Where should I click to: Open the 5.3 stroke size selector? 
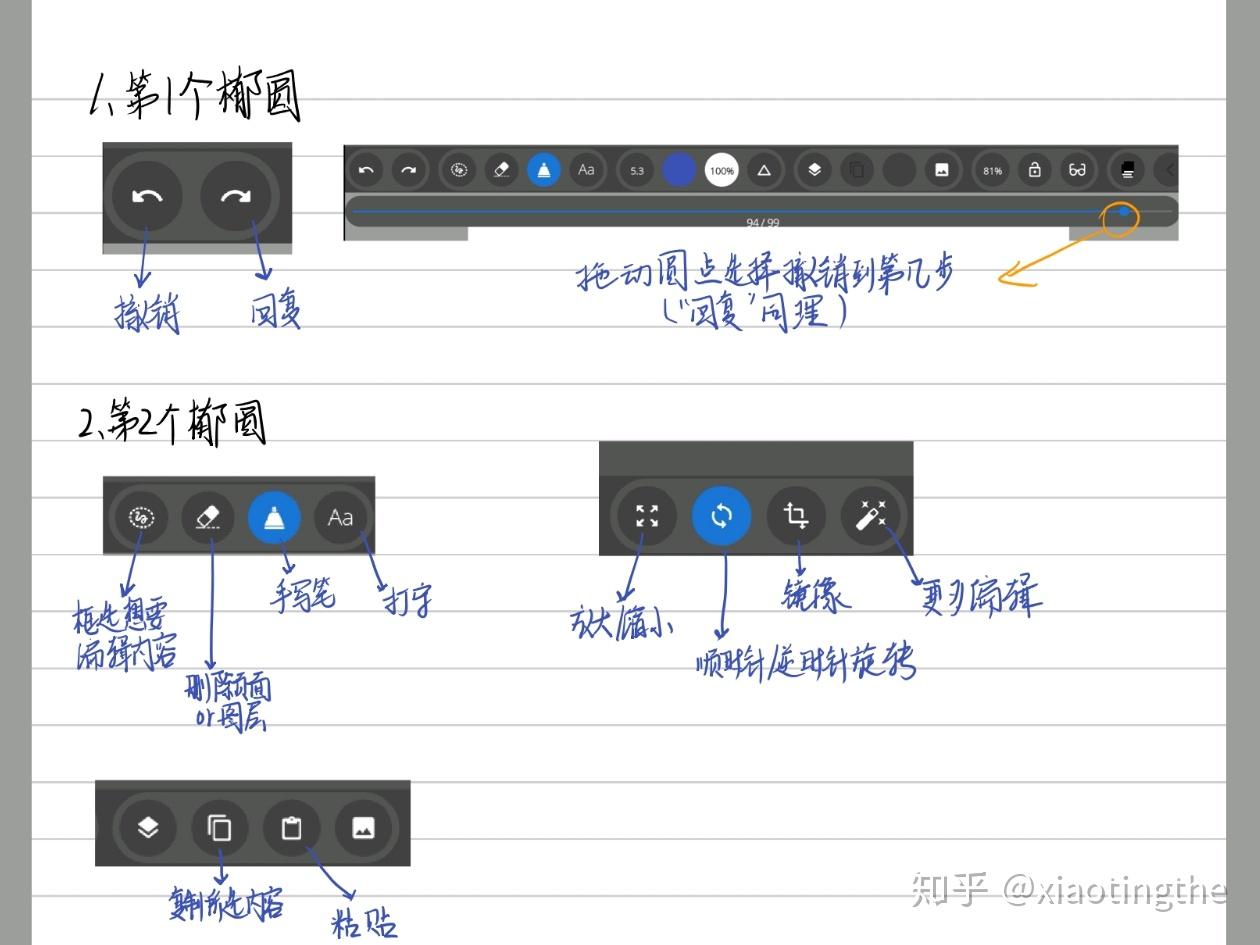click(x=637, y=171)
